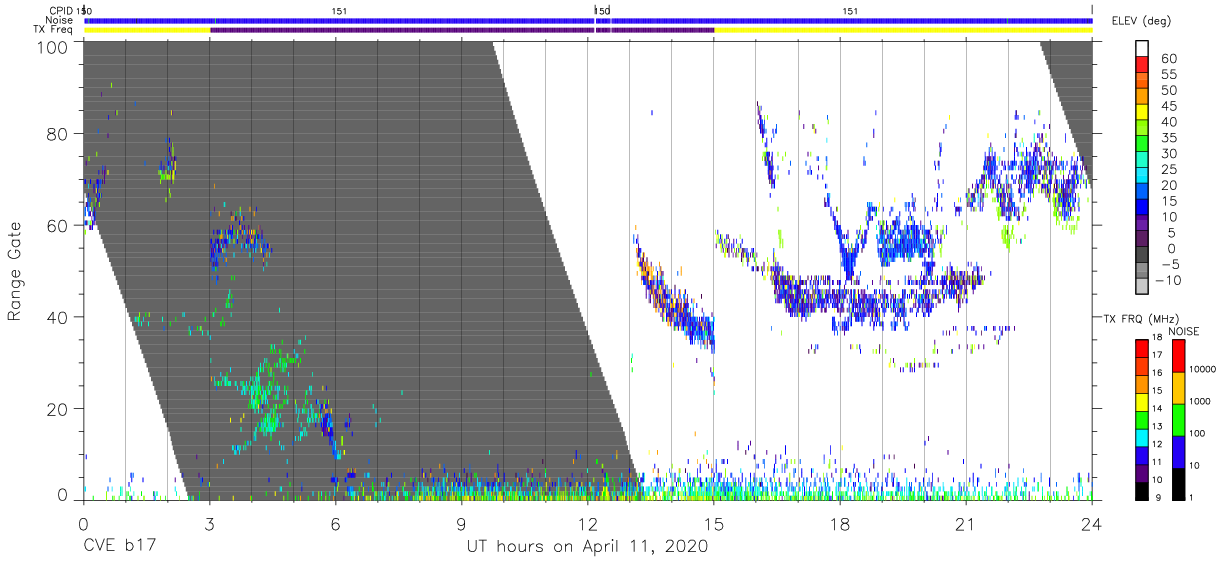The image size is (1228, 567).
Task: Click x-axis tick label '18'
Action: (840, 523)
